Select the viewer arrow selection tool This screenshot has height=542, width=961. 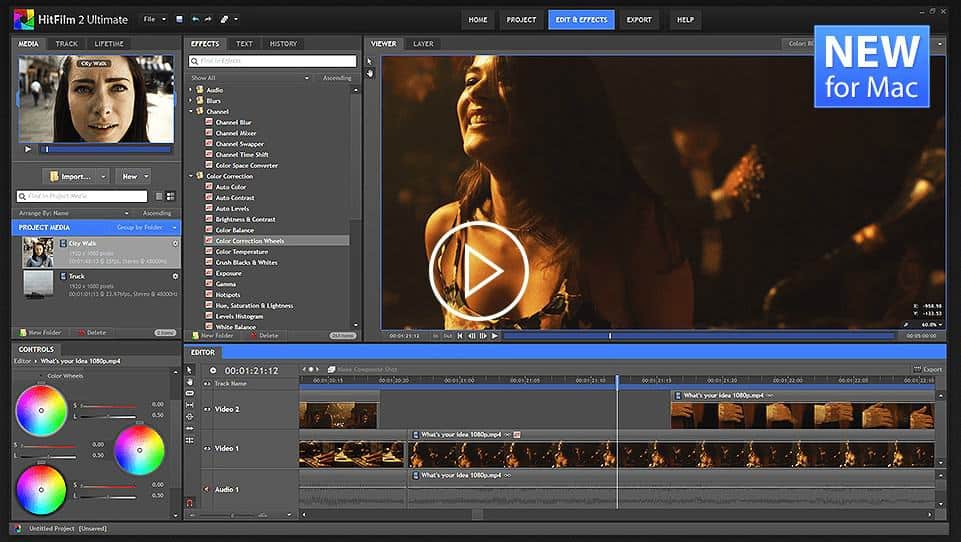[x=370, y=61]
